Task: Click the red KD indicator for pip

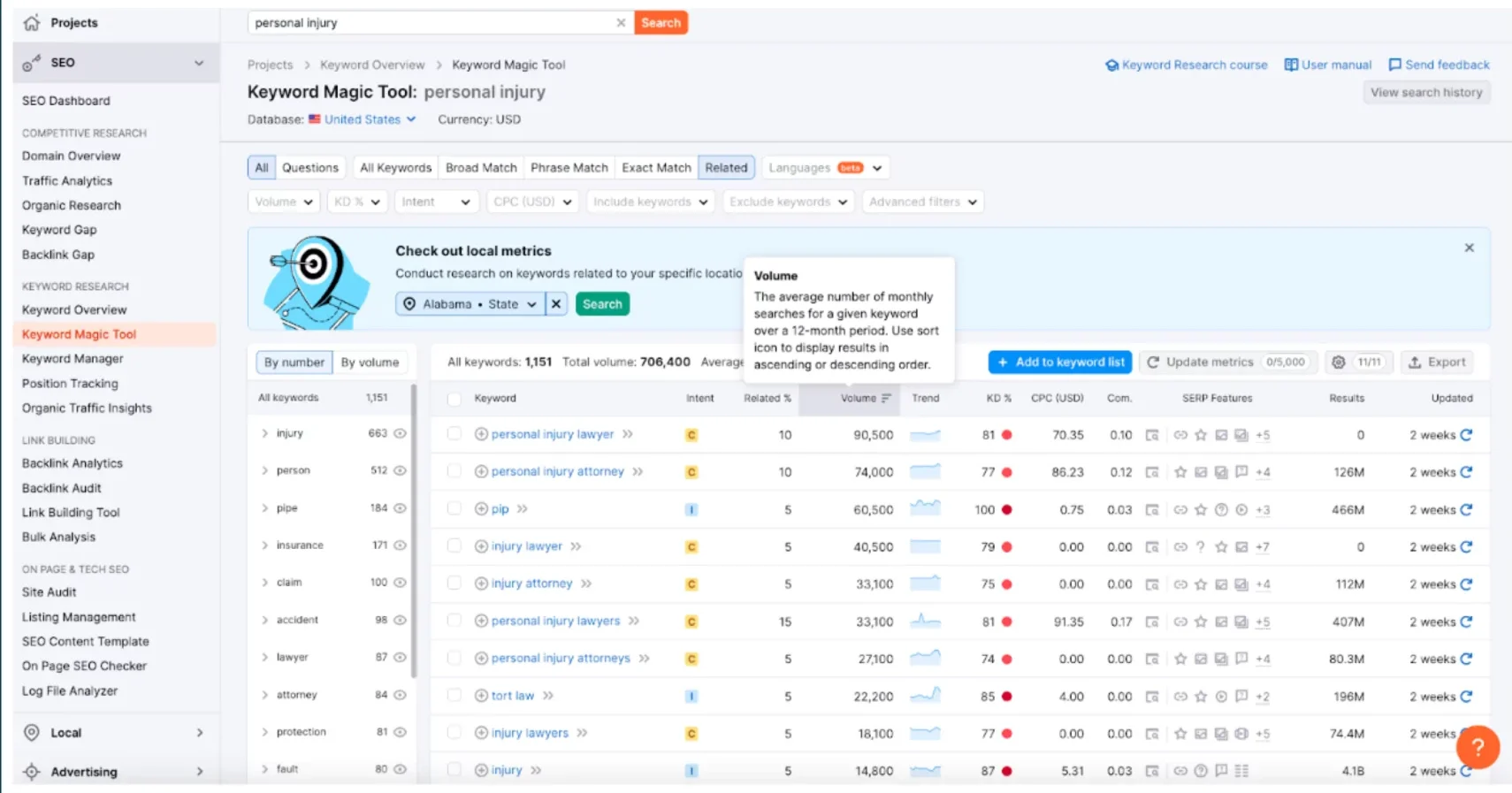Action: 1006,510
